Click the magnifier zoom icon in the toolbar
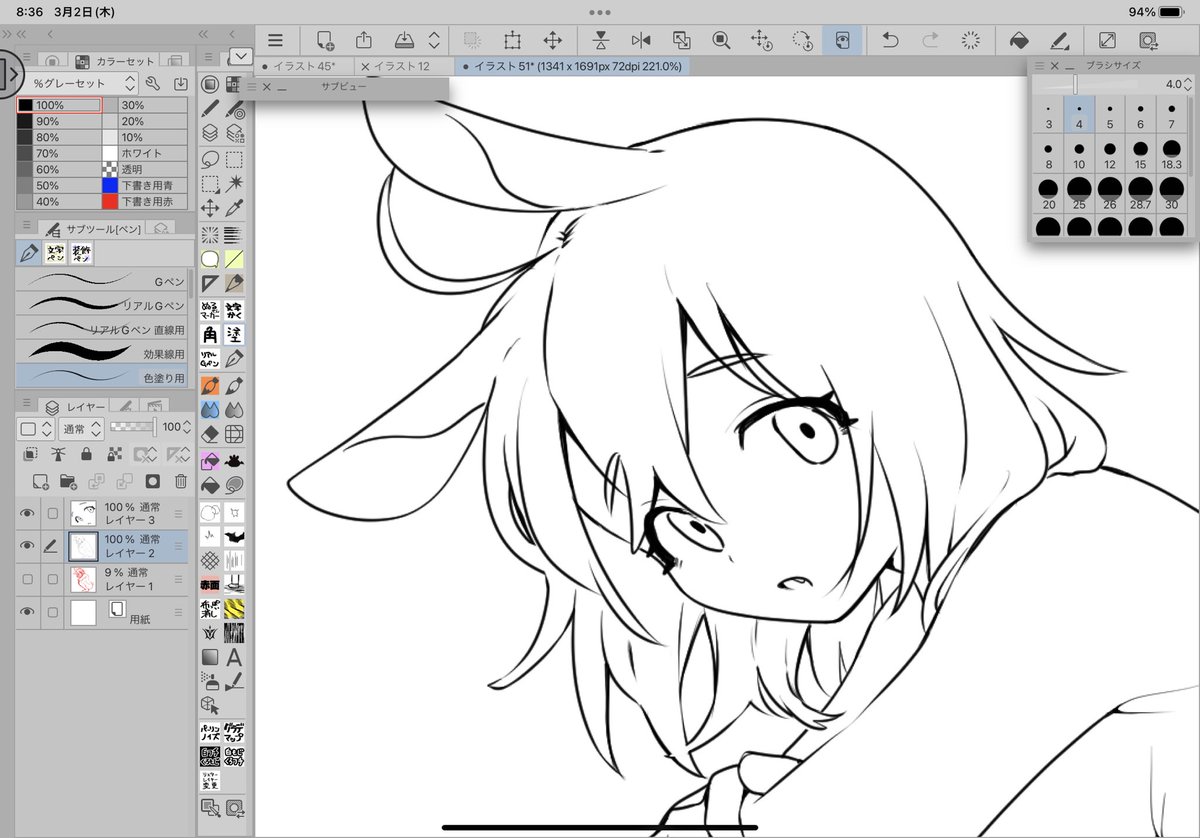The image size is (1200, 838). tap(721, 40)
